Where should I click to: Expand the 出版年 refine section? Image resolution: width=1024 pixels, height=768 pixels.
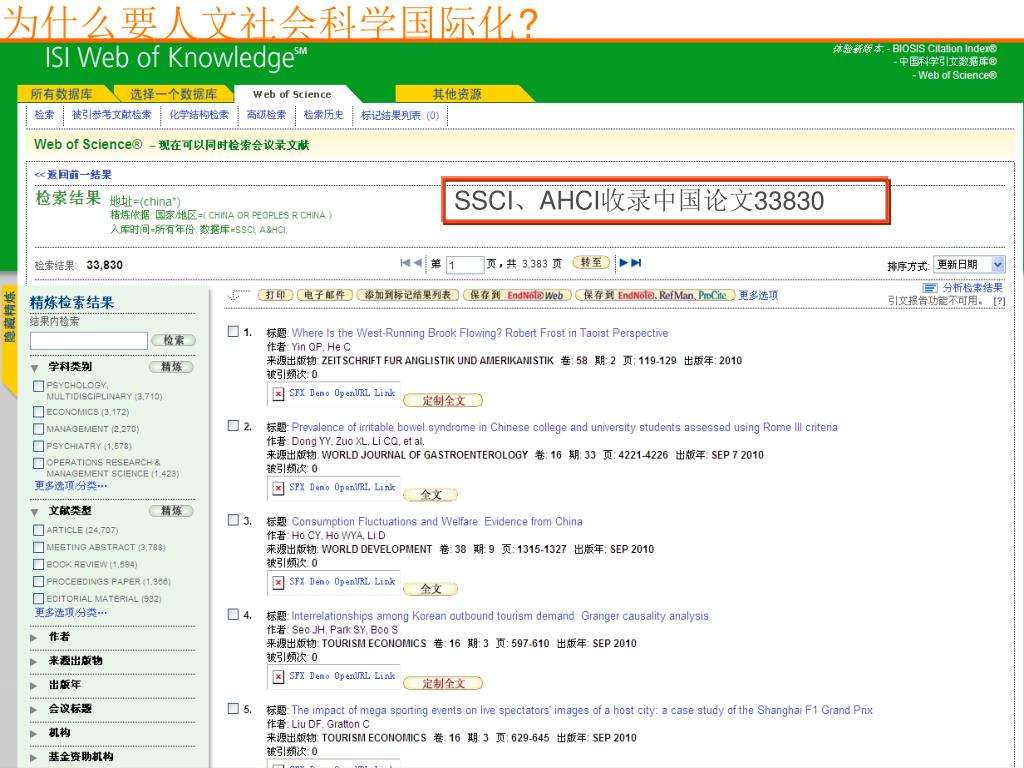pos(34,686)
